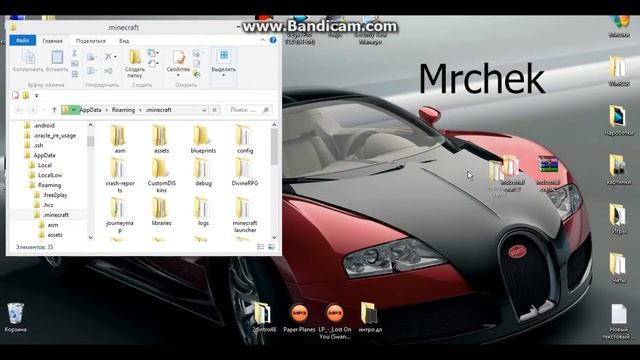Select the journeymap folder
Viewport: 640px width, 360px height.
120,216
